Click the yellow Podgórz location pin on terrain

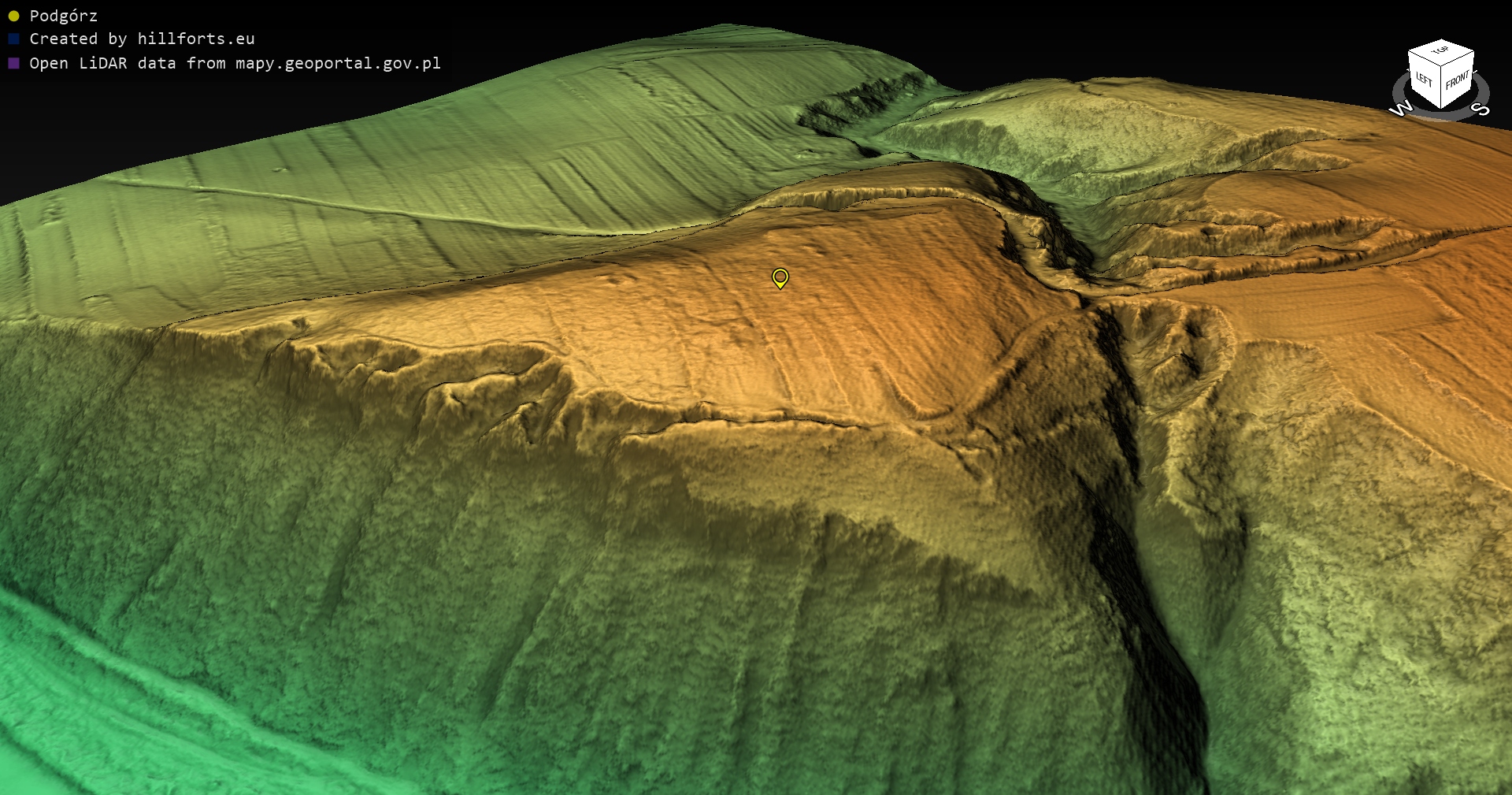[x=780, y=277]
